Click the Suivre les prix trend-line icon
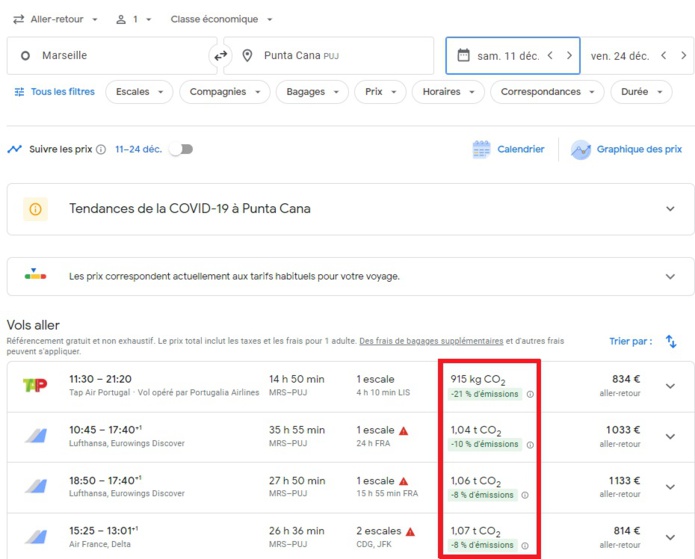 (x=15, y=149)
